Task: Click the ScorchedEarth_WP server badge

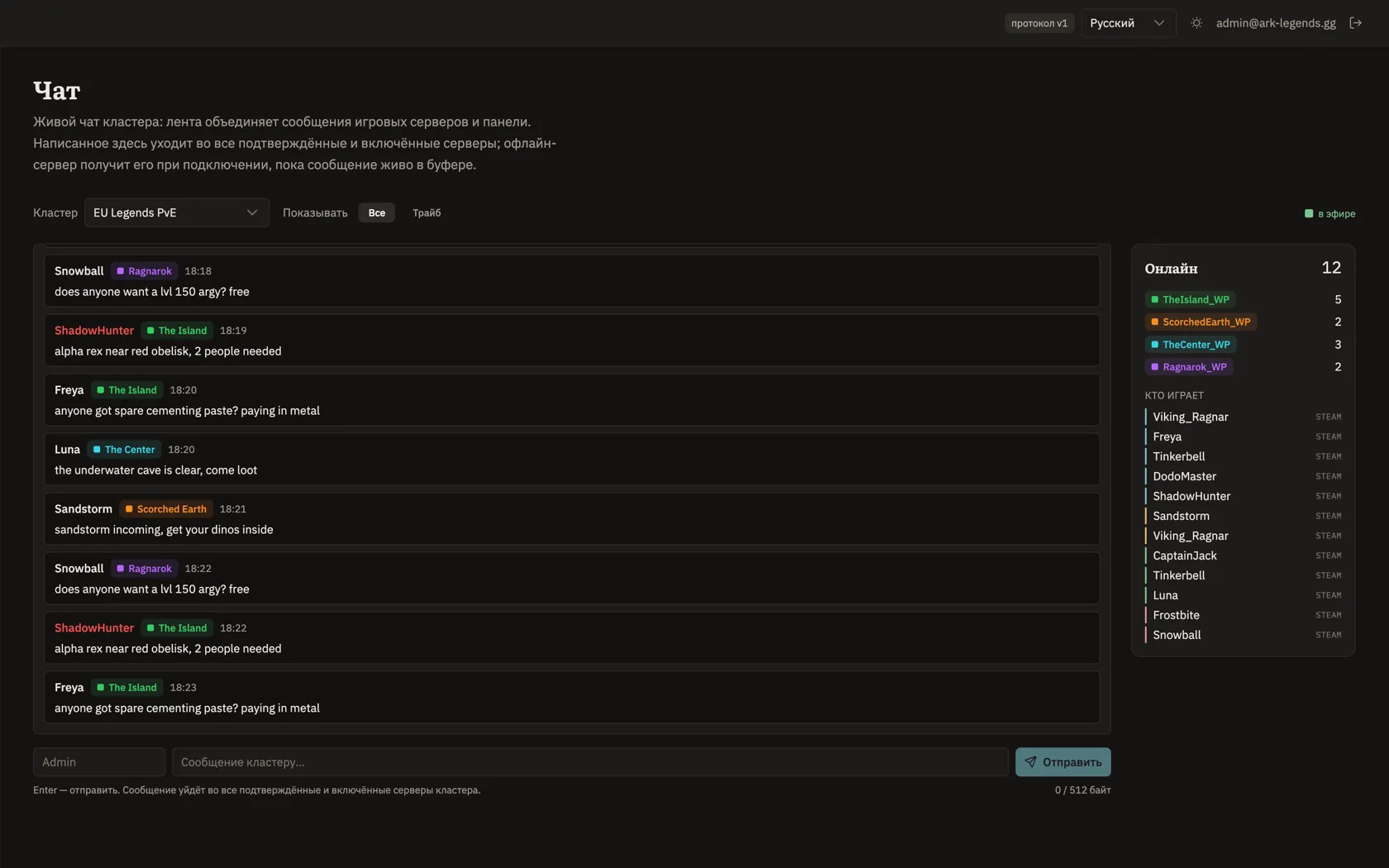Action: point(1200,322)
